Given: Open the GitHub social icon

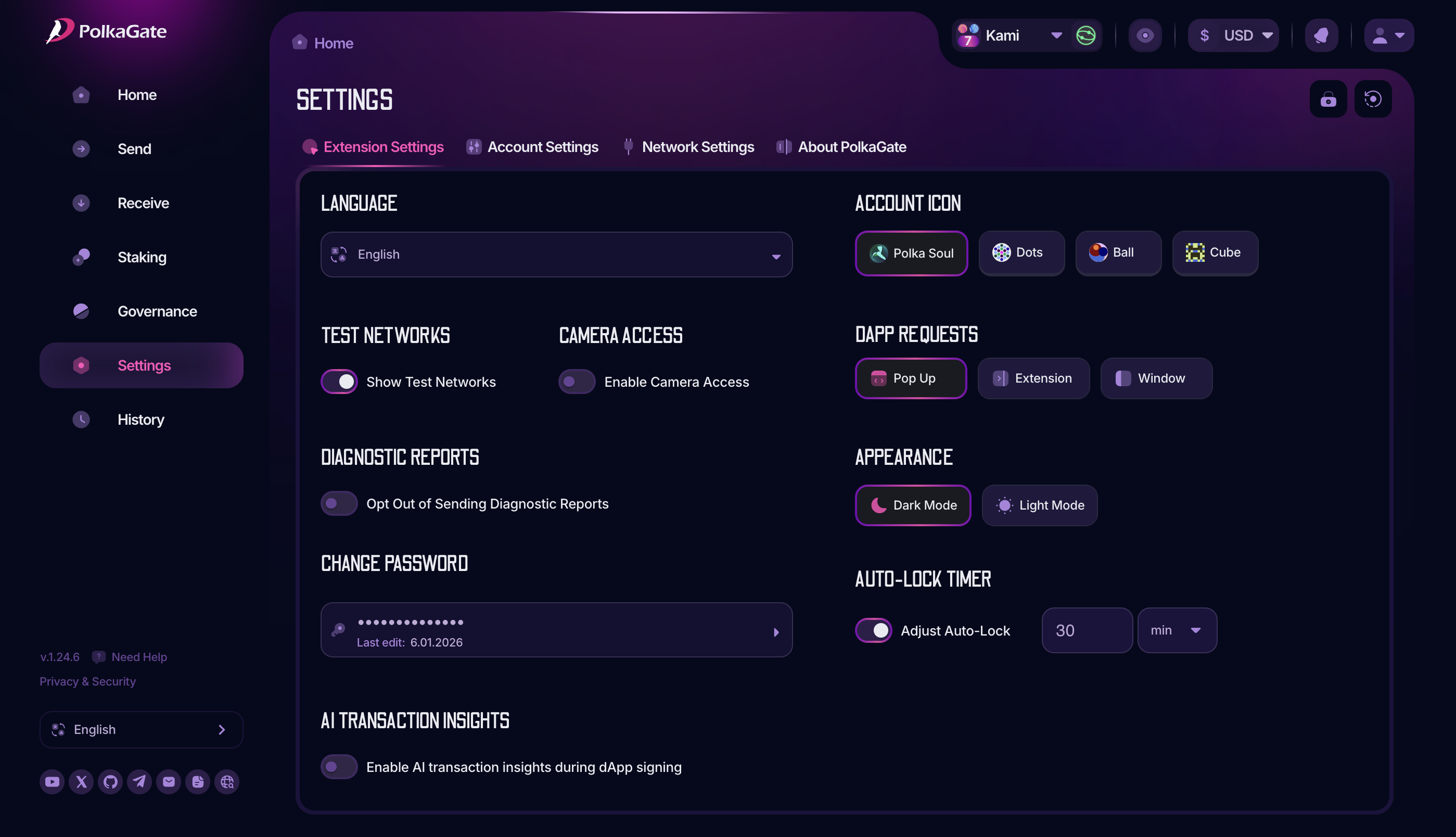Looking at the screenshot, I should (x=110, y=782).
